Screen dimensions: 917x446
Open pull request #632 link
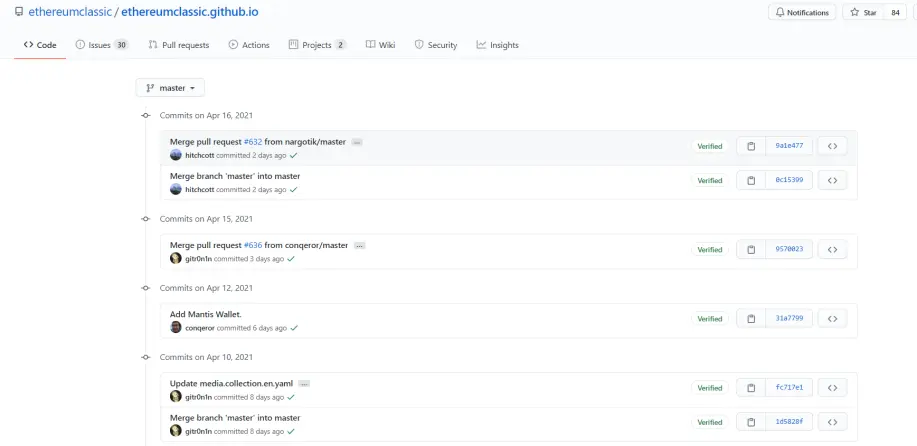(x=253, y=142)
